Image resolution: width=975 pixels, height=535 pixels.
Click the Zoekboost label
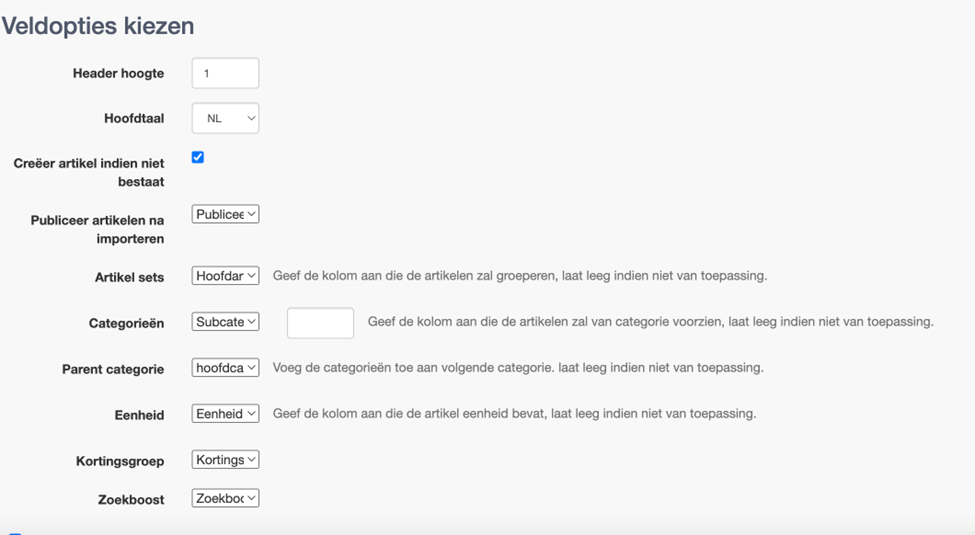131,500
